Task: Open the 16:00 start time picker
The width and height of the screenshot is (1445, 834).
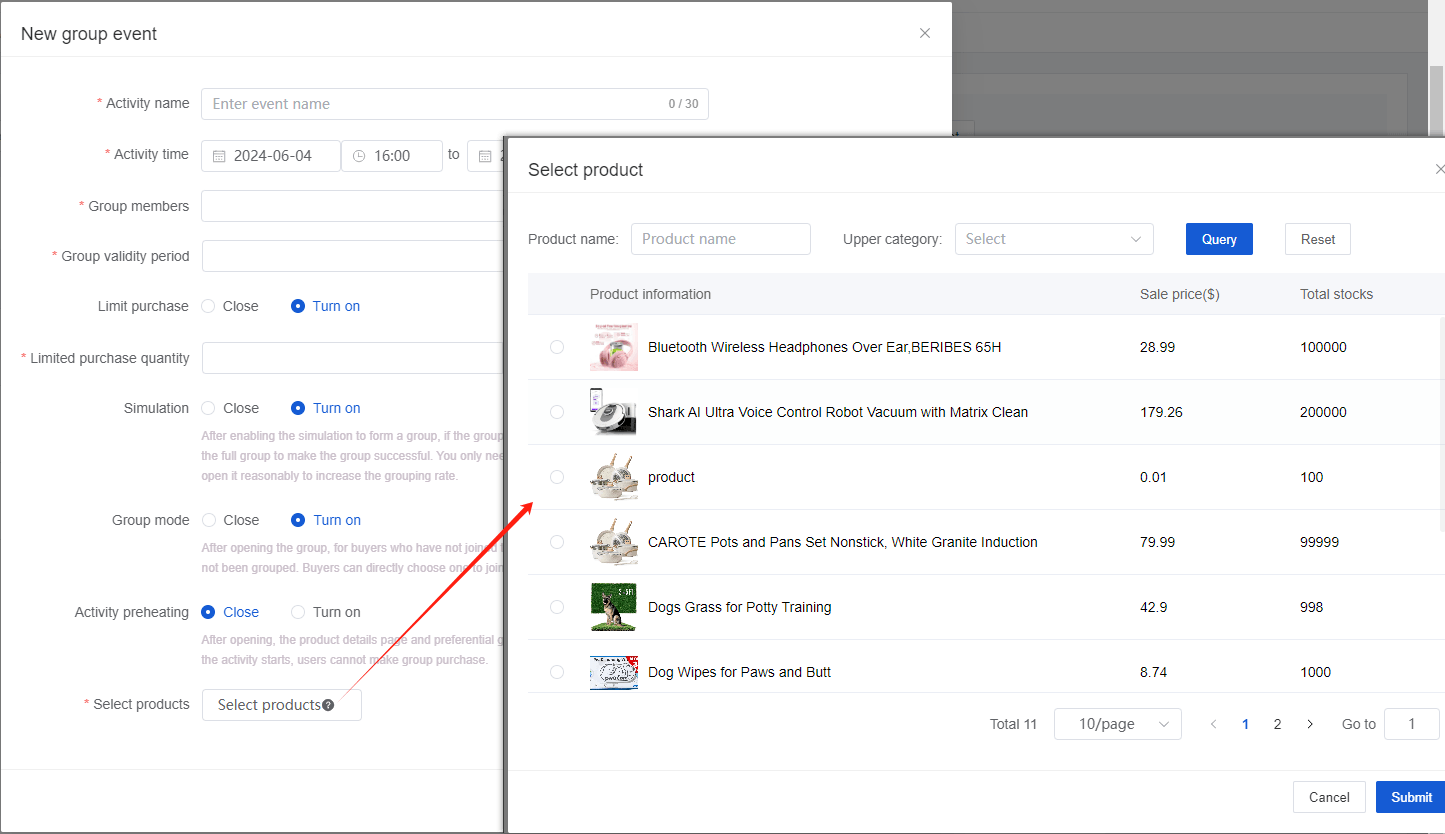Action: 392,156
